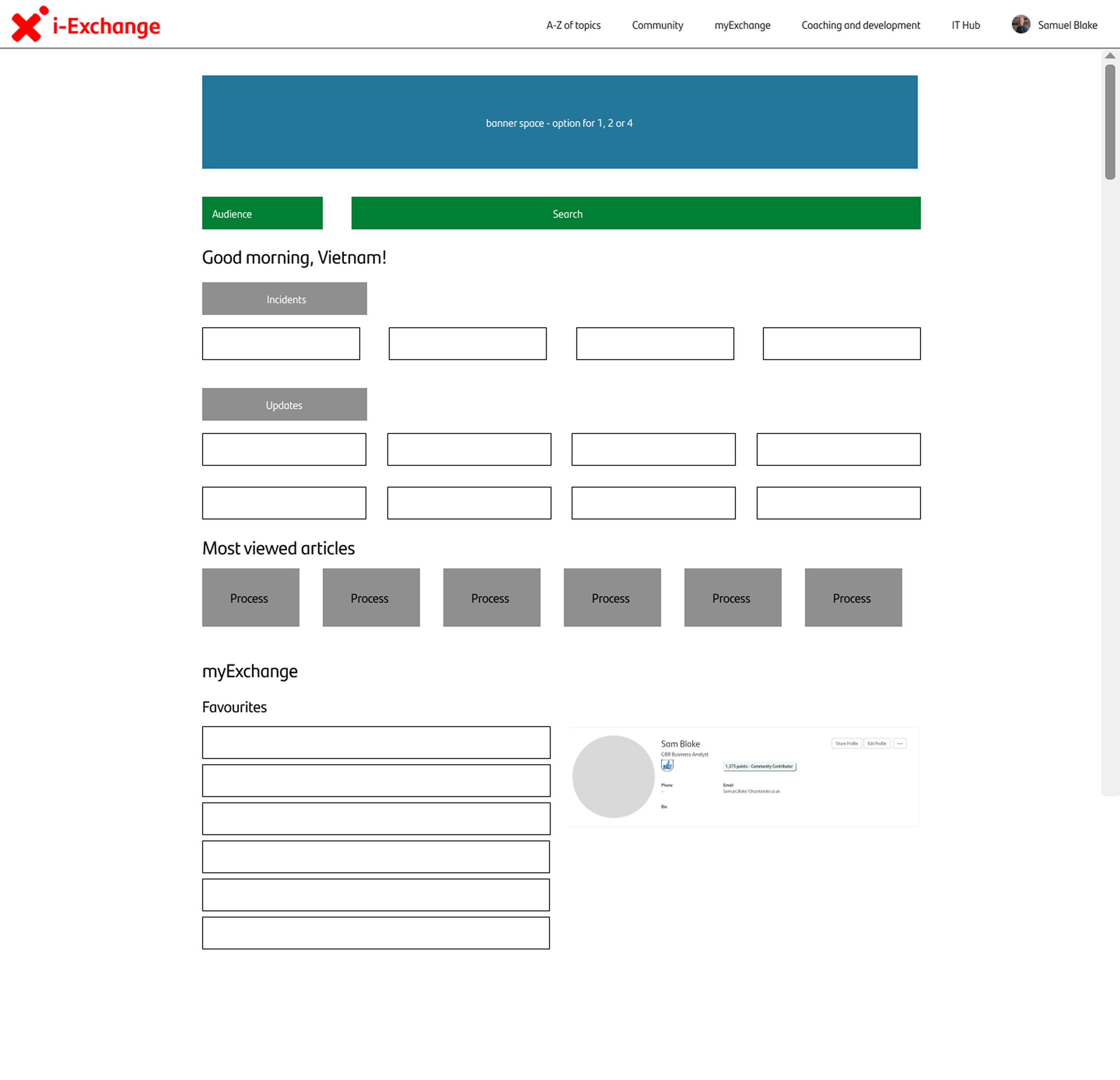Expand the Audience dropdown
1120x1080 pixels.
tap(262, 213)
